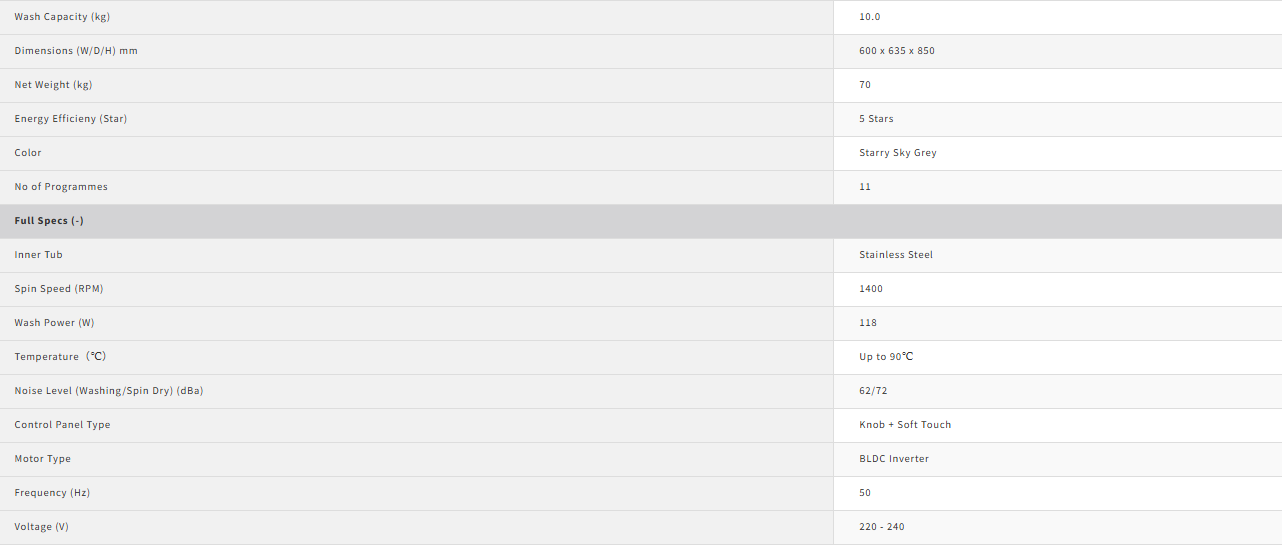Select the Knob + Soft Touch value
This screenshot has width=1282, height=546.
point(905,425)
